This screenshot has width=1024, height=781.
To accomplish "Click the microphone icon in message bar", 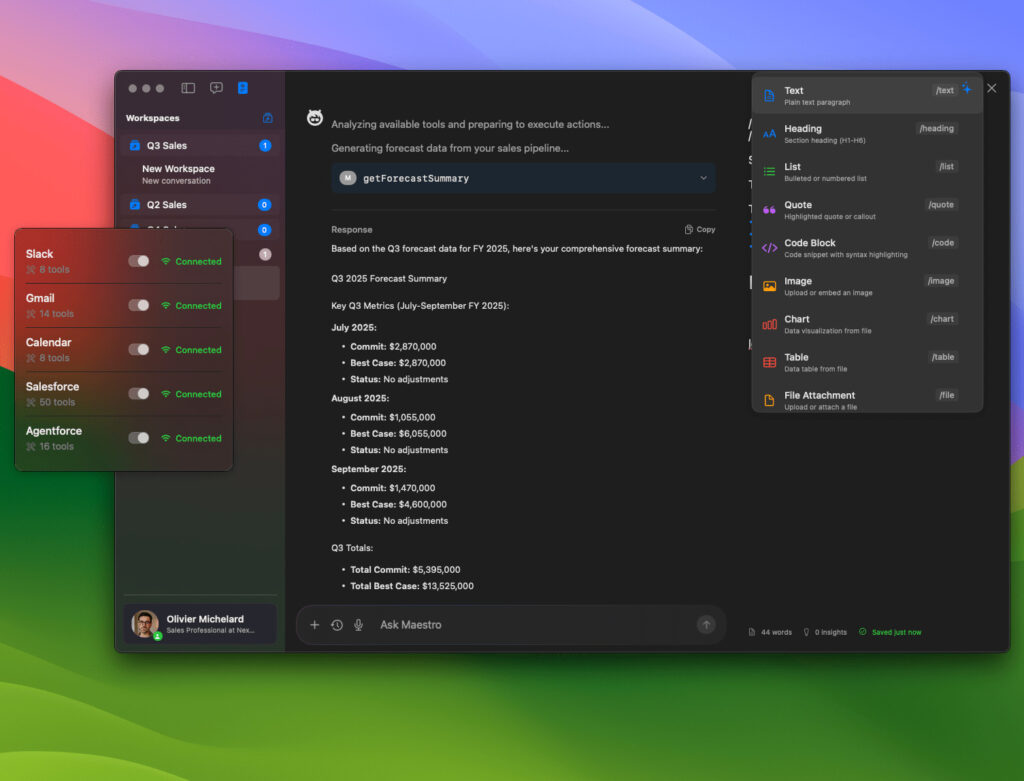I will click(x=359, y=625).
